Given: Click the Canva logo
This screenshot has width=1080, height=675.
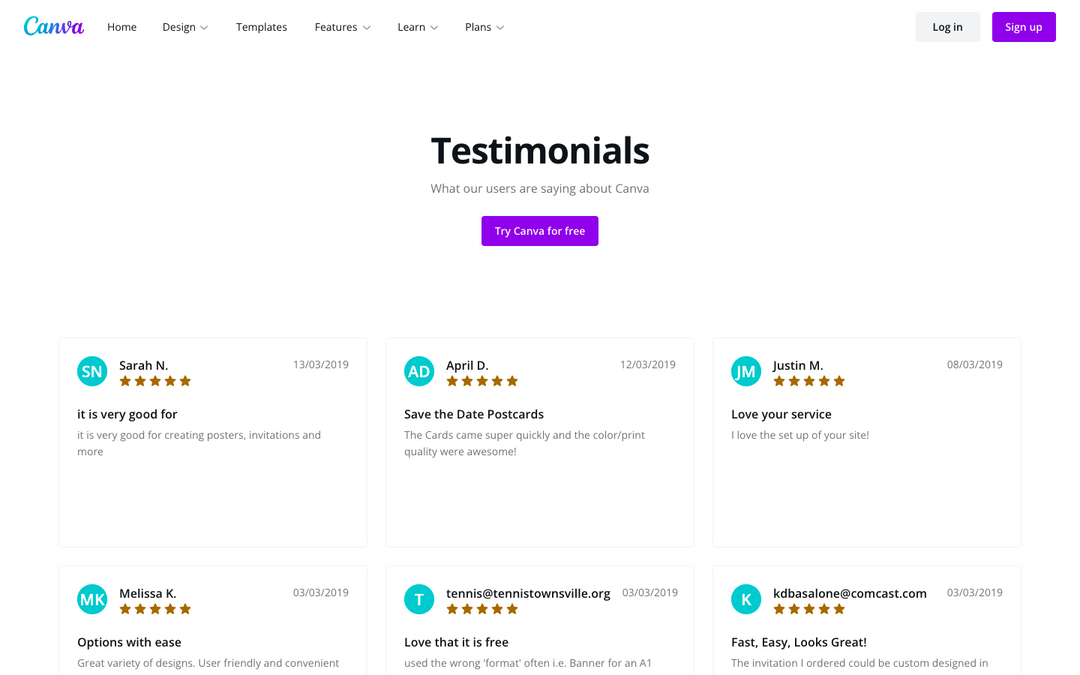Looking at the screenshot, I should [54, 27].
